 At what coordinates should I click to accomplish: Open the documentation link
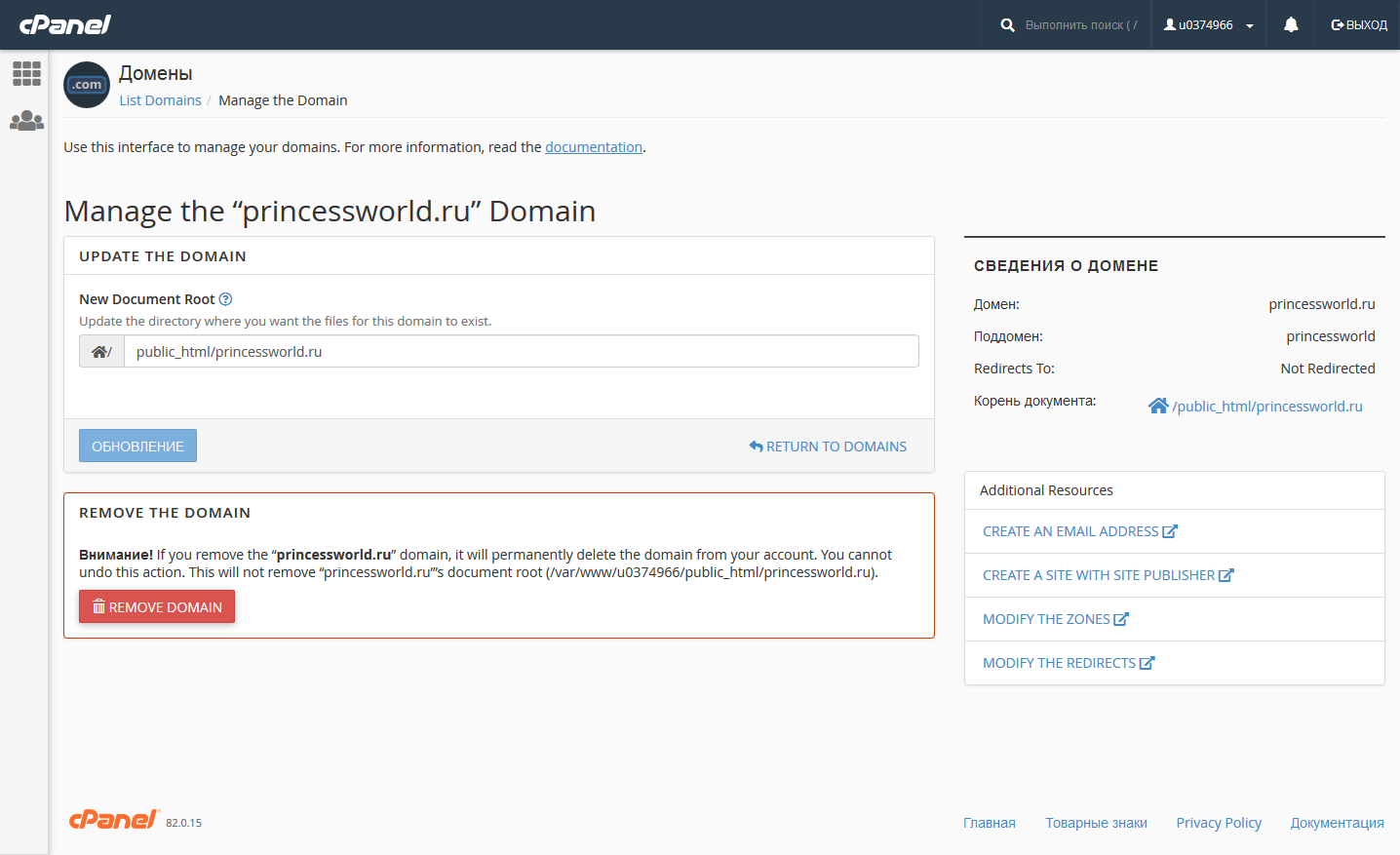click(x=594, y=147)
